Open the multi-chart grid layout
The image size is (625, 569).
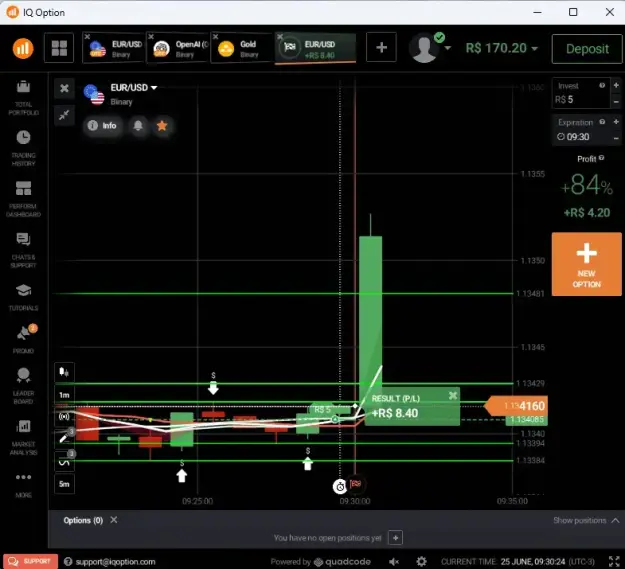point(59,48)
